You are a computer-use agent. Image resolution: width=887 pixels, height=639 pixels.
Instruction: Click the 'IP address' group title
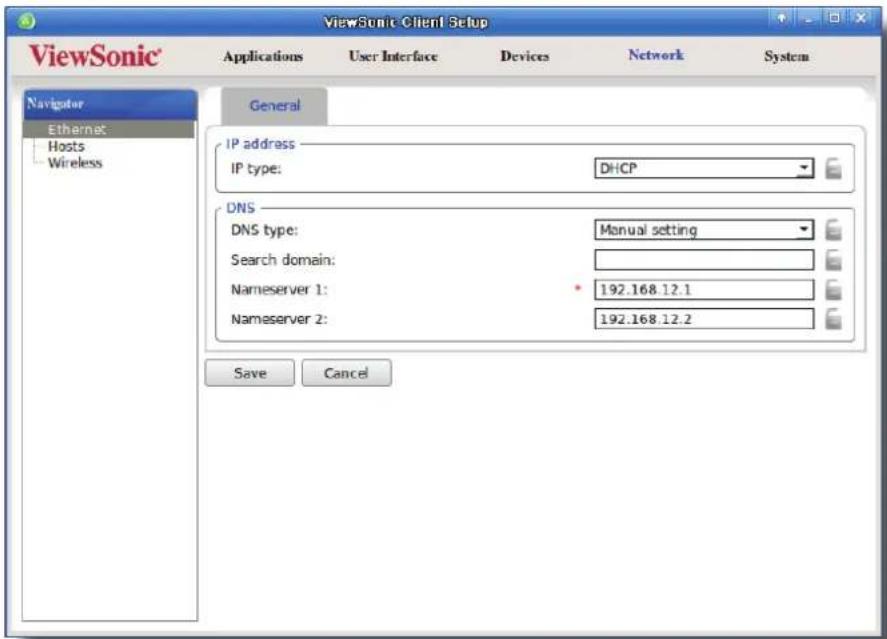click(x=260, y=144)
